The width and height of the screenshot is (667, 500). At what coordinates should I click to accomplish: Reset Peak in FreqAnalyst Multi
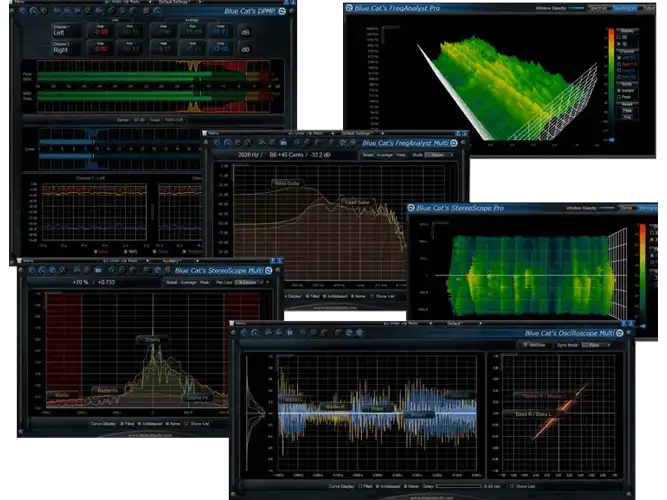pyautogui.click(x=401, y=155)
